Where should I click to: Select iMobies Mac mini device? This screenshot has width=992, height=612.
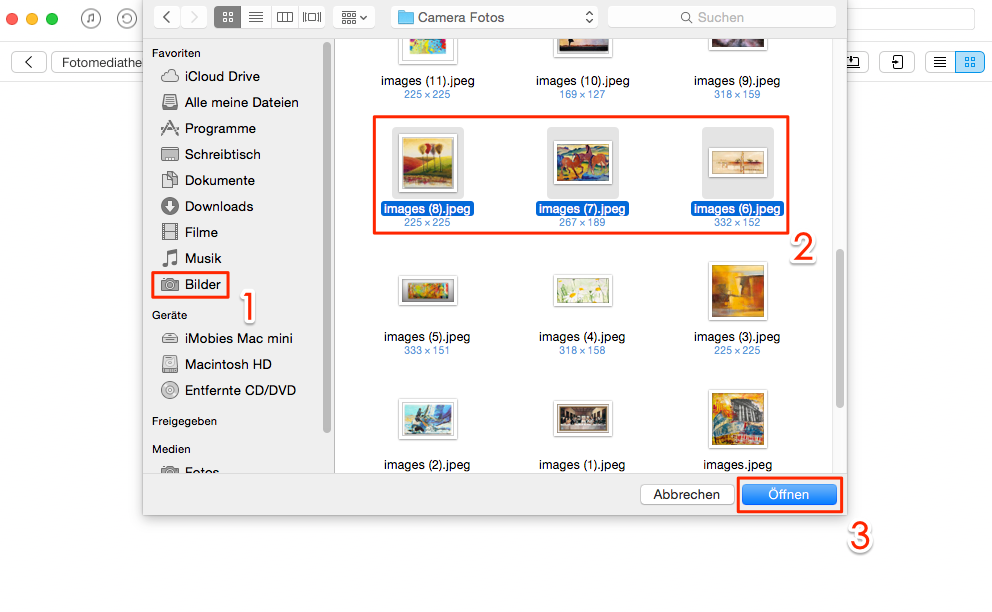click(238, 339)
